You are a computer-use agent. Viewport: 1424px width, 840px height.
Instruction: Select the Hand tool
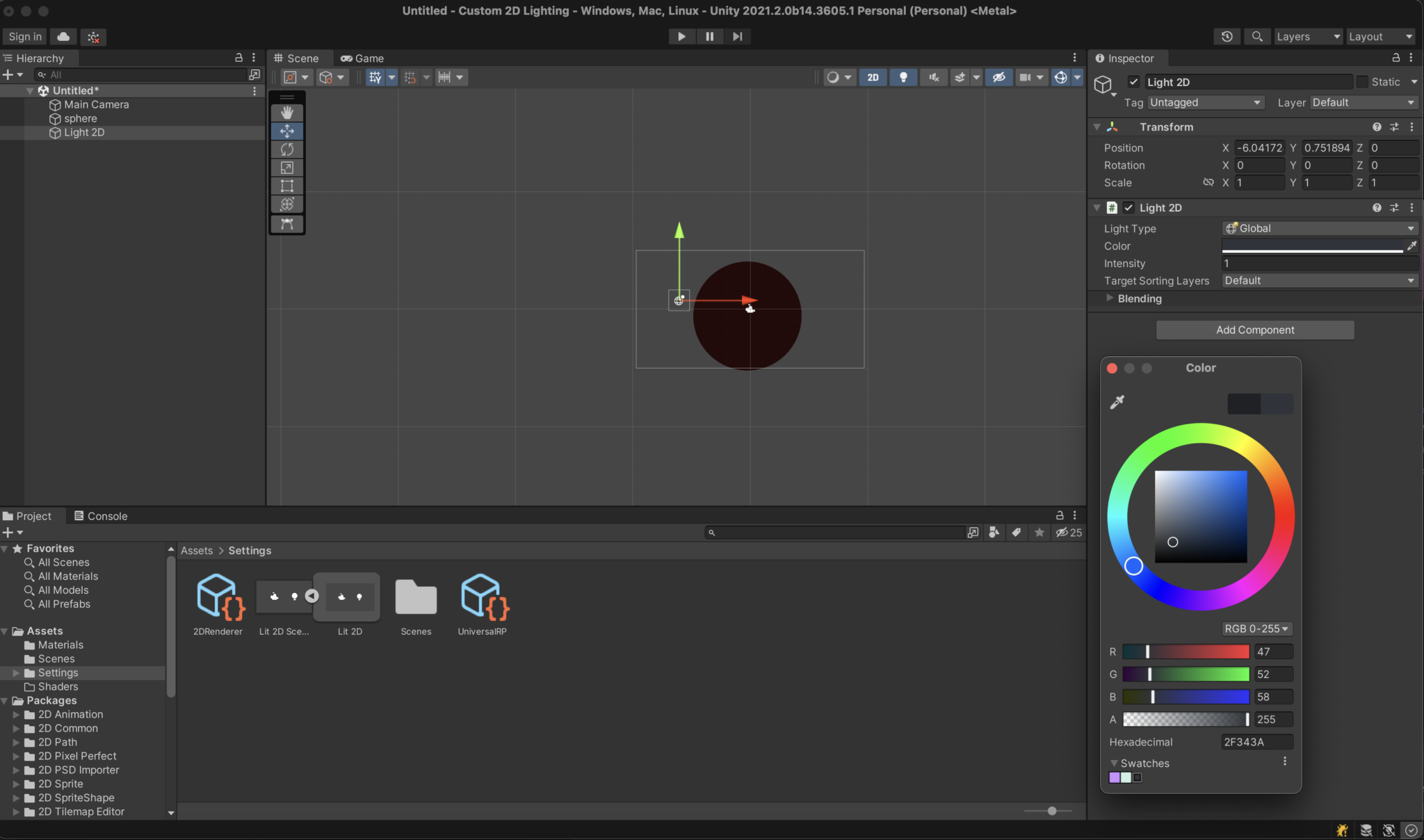coord(287,112)
